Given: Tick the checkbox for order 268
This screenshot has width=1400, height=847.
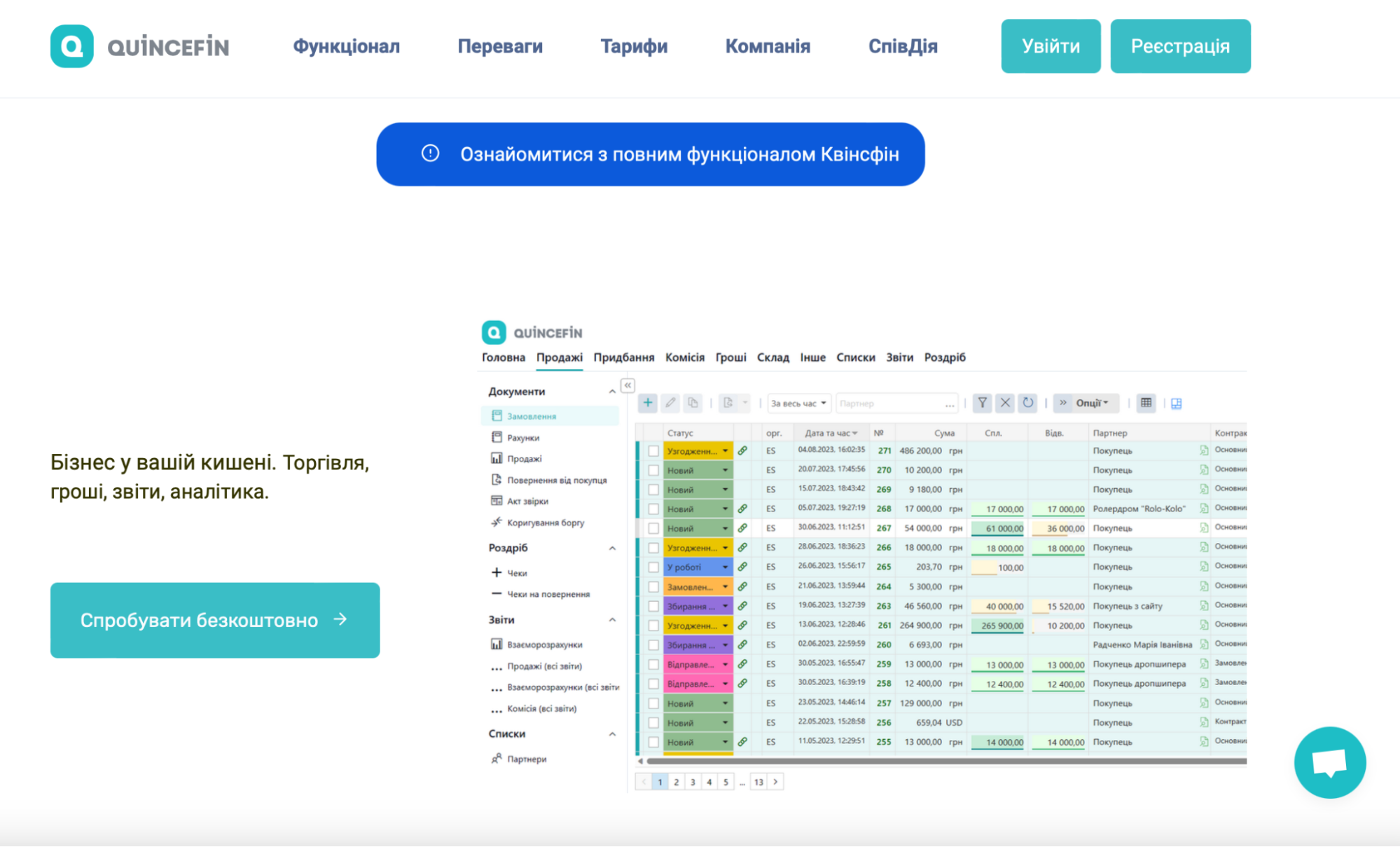Looking at the screenshot, I should pyautogui.click(x=653, y=509).
